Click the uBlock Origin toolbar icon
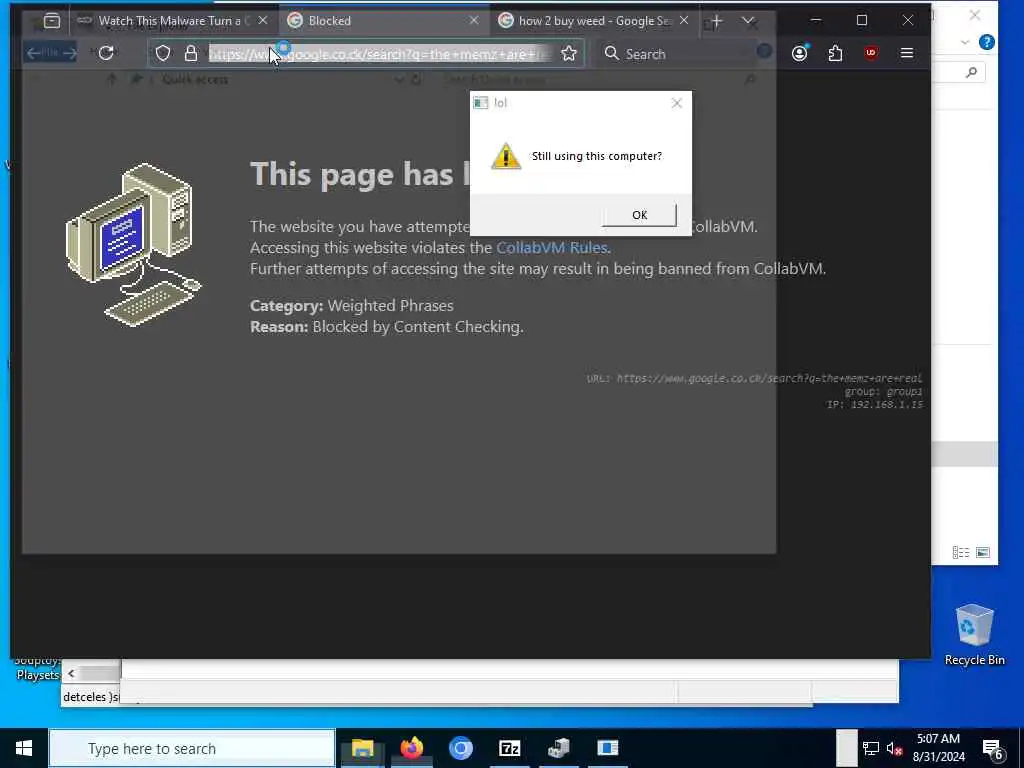The height and width of the screenshot is (768, 1024). click(871, 53)
